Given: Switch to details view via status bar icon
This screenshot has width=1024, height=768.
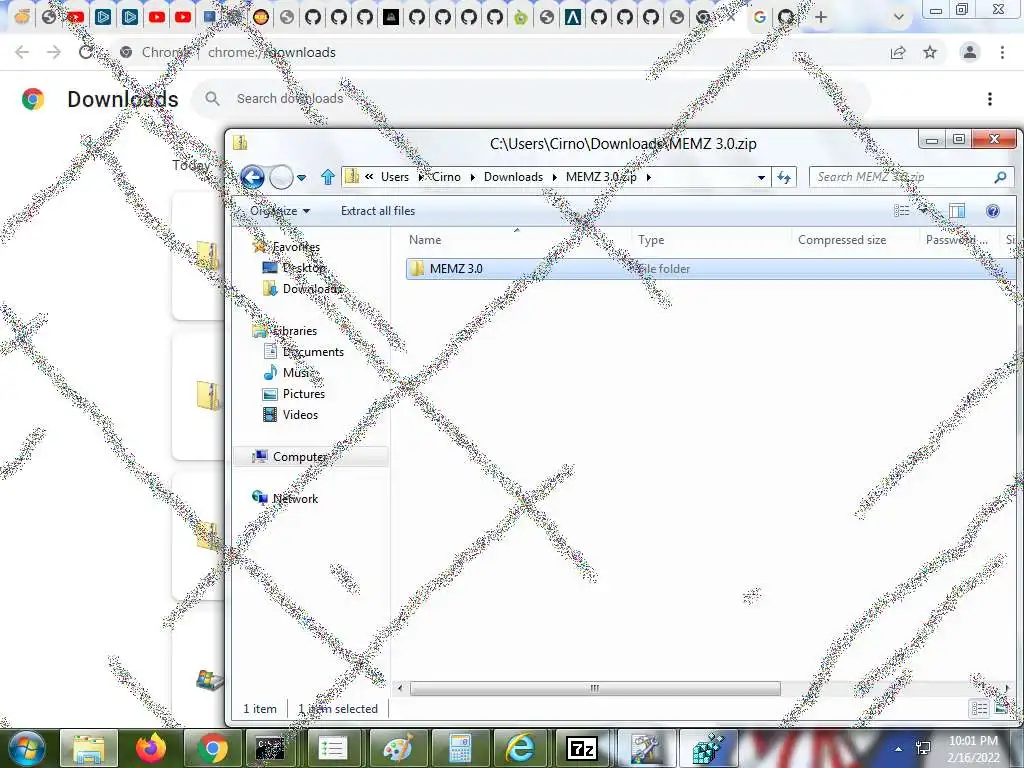Looking at the screenshot, I should click(980, 709).
